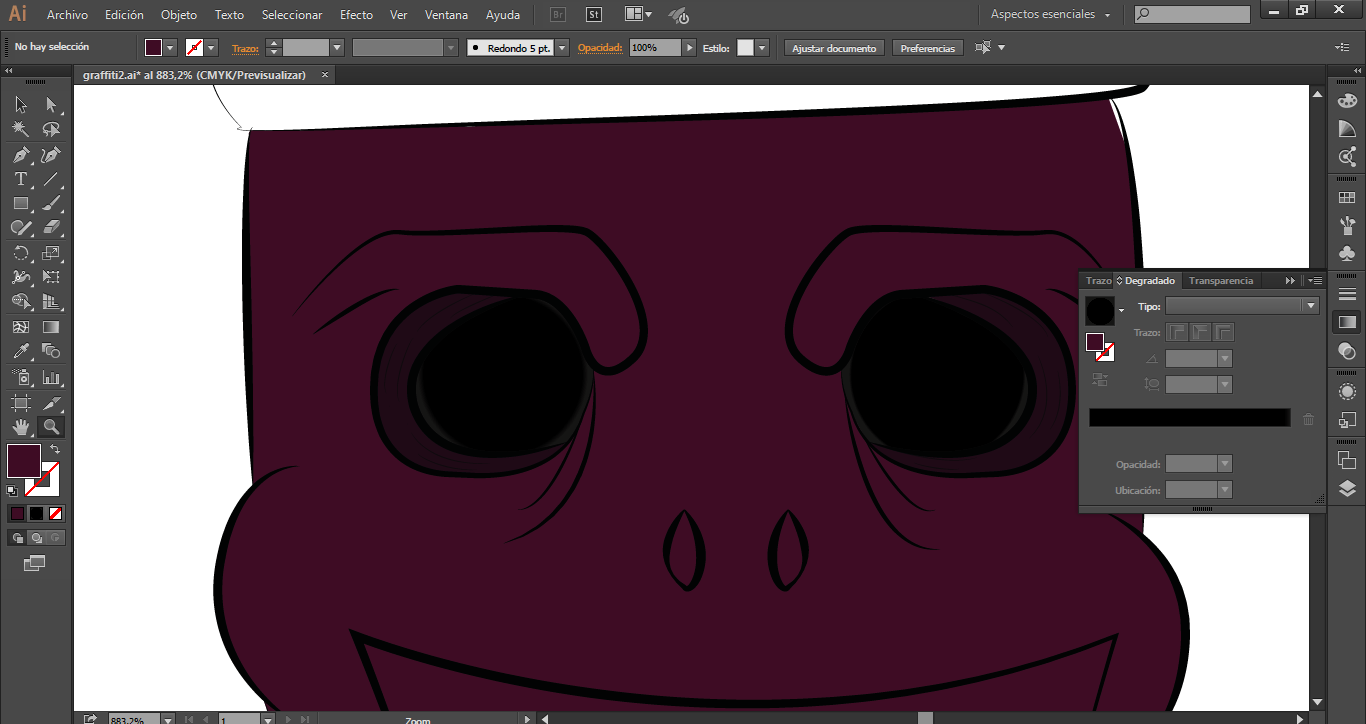Open the Aspectos esenciales workspace switcher
Image resolution: width=1366 pixels, height=724 pixels.
(1050, 15)
